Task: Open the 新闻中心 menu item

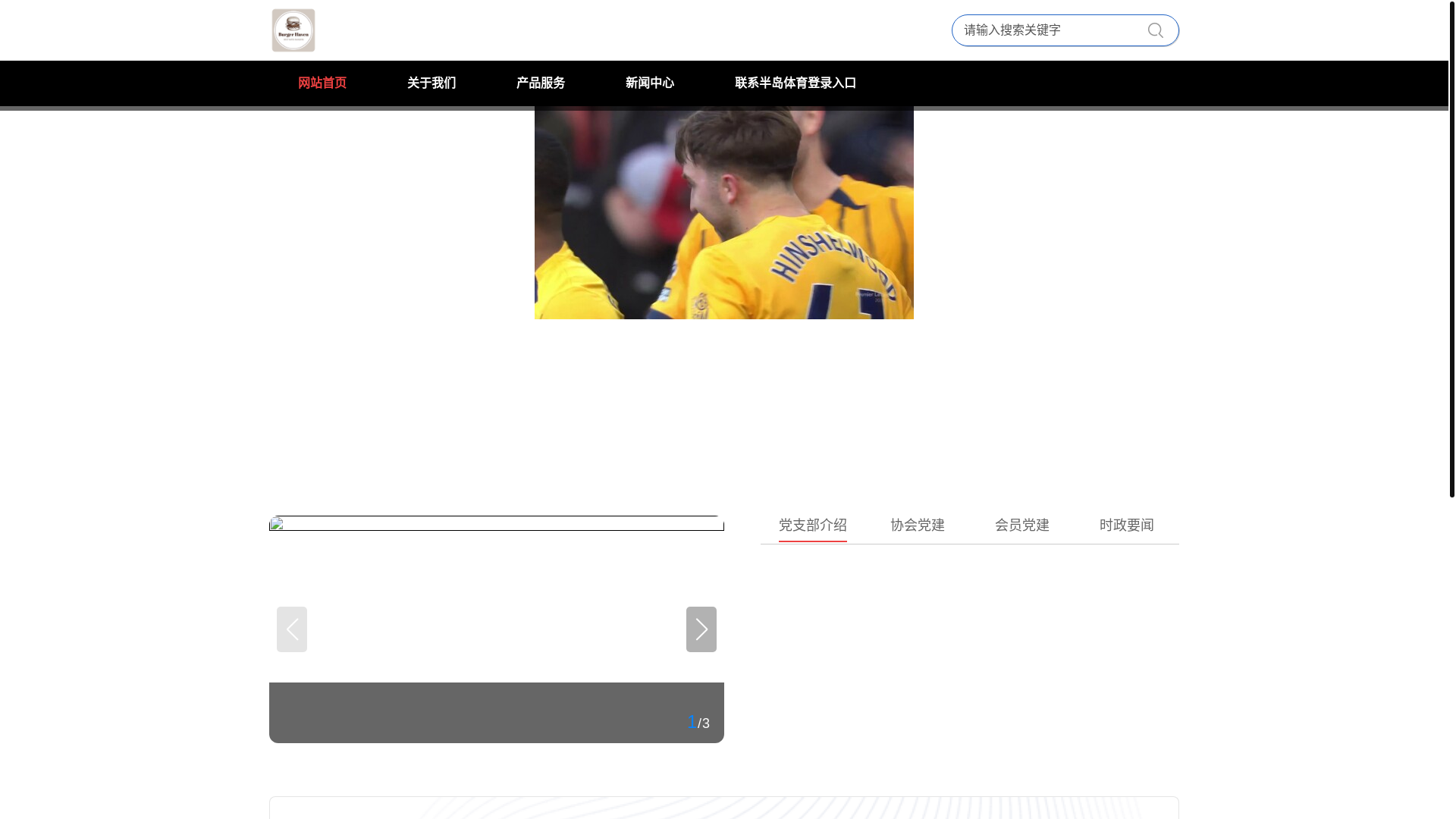Action: click(650, 83)
